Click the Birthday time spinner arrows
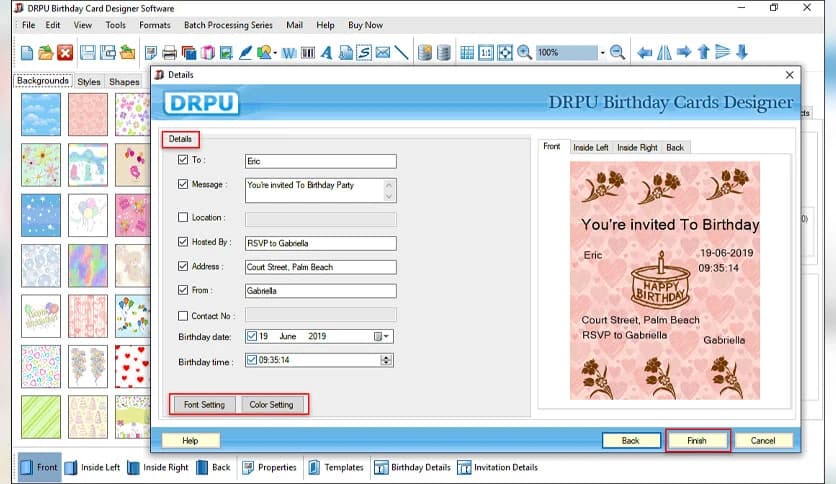This screenshot has height=484, width=836. pos(386,360)
